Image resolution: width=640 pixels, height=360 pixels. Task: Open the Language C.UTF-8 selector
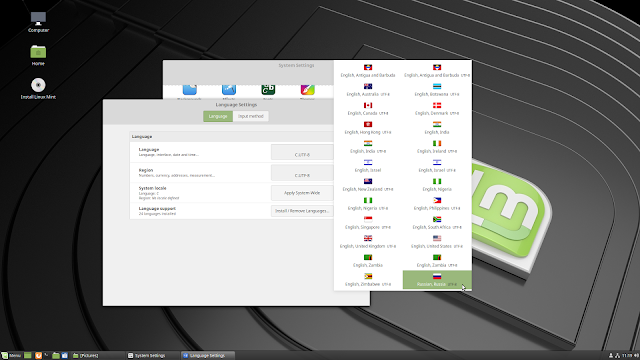click(x=302, y=152)
